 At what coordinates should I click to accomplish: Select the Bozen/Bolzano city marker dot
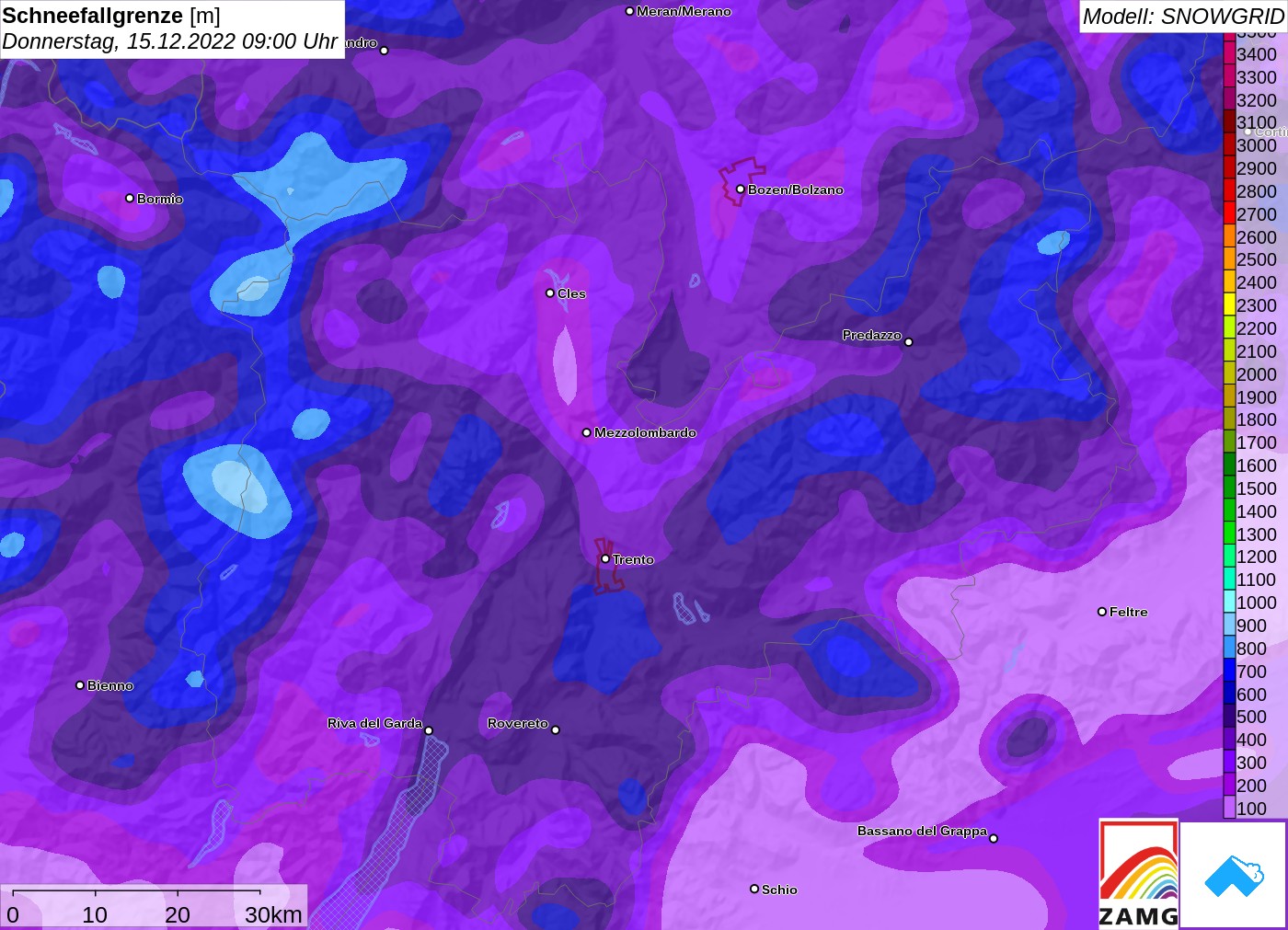point(740,189)
